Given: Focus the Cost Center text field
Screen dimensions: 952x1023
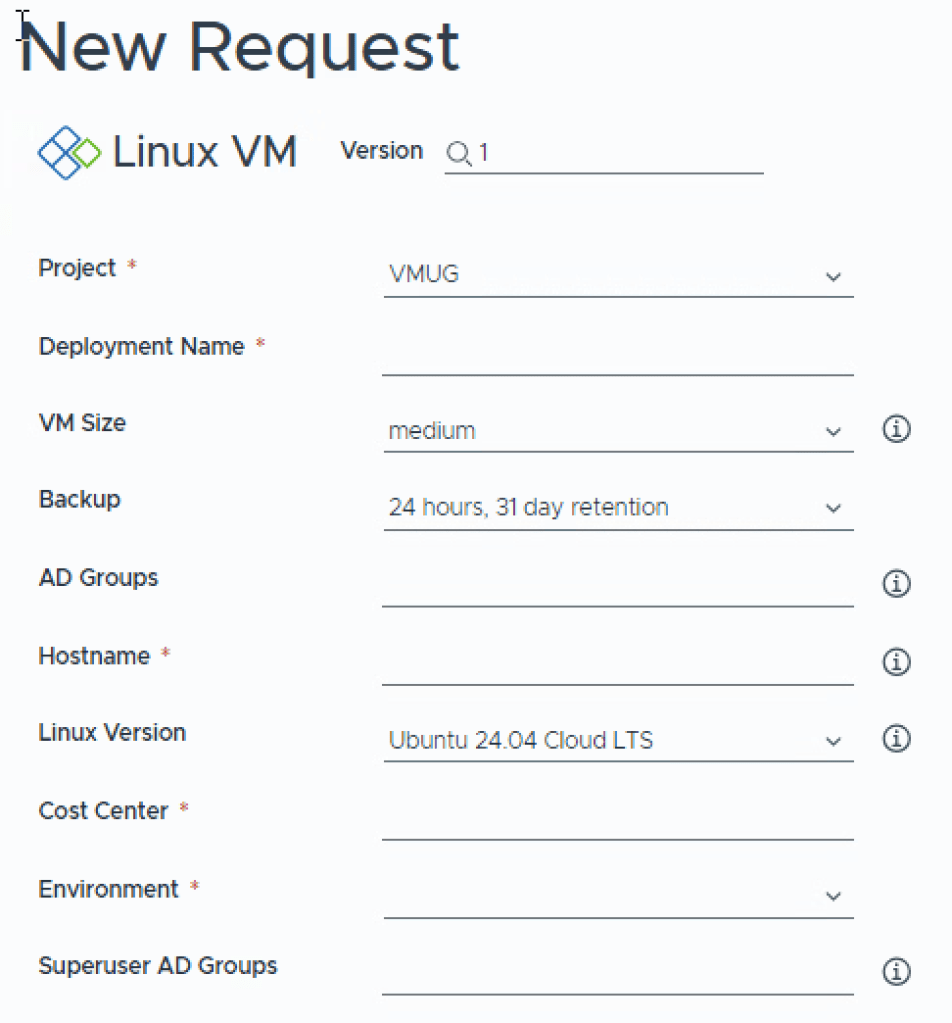Looking at the screenshot, I should click(x=617, y=818).
